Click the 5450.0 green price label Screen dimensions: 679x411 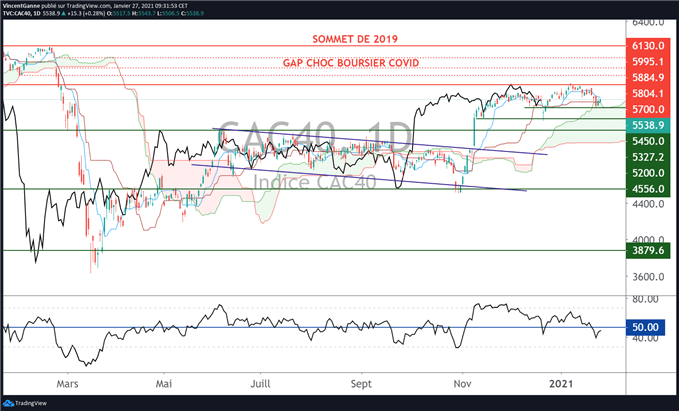(648, 141)
